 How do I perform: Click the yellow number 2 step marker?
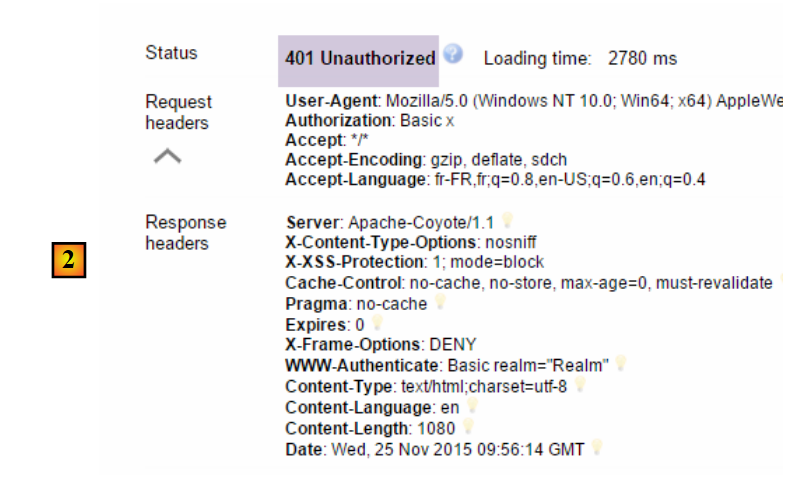tap(68, 259)
